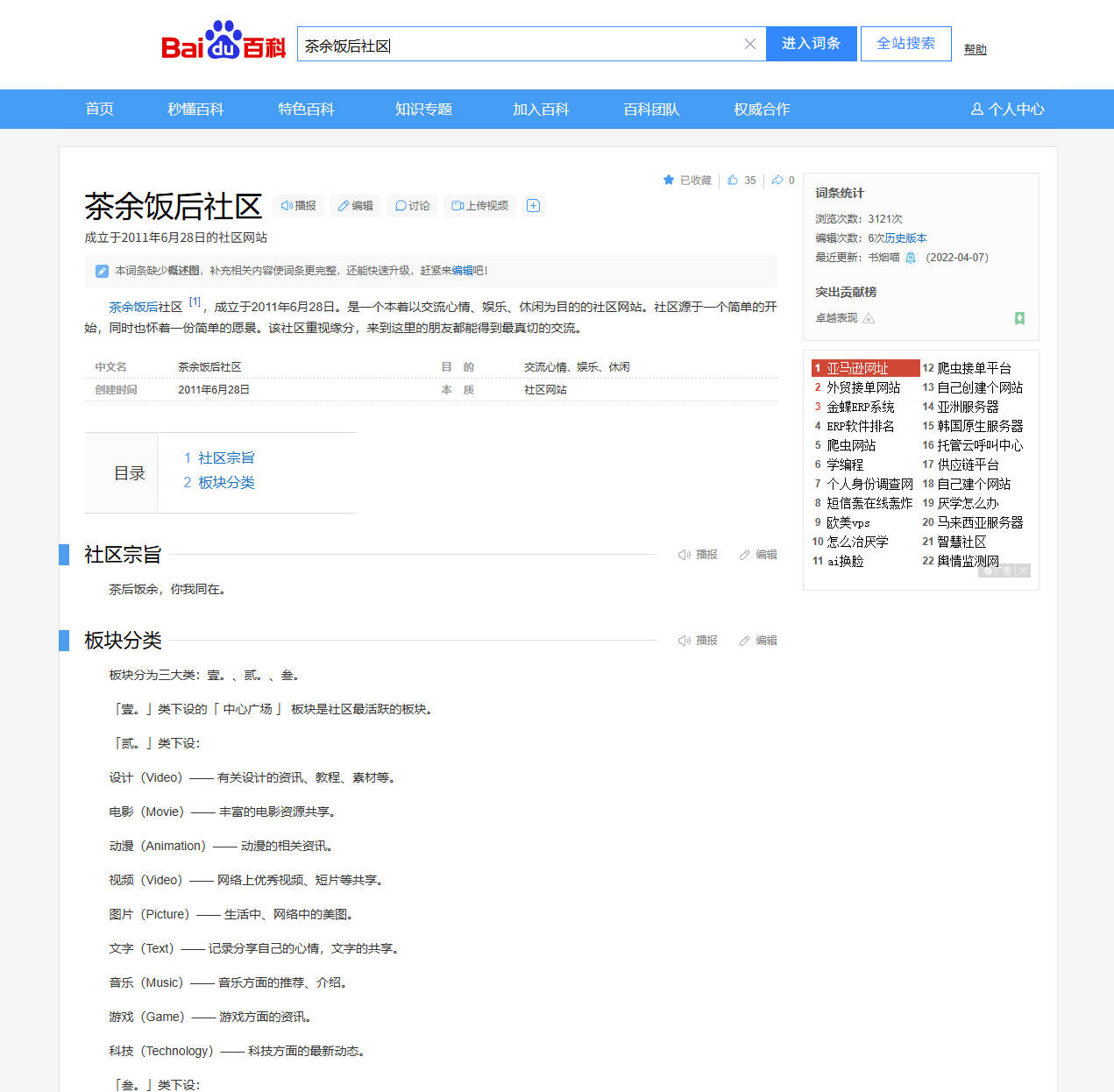
Task: Click the badge icon next to 书烟喵
Action: (911, 258)
